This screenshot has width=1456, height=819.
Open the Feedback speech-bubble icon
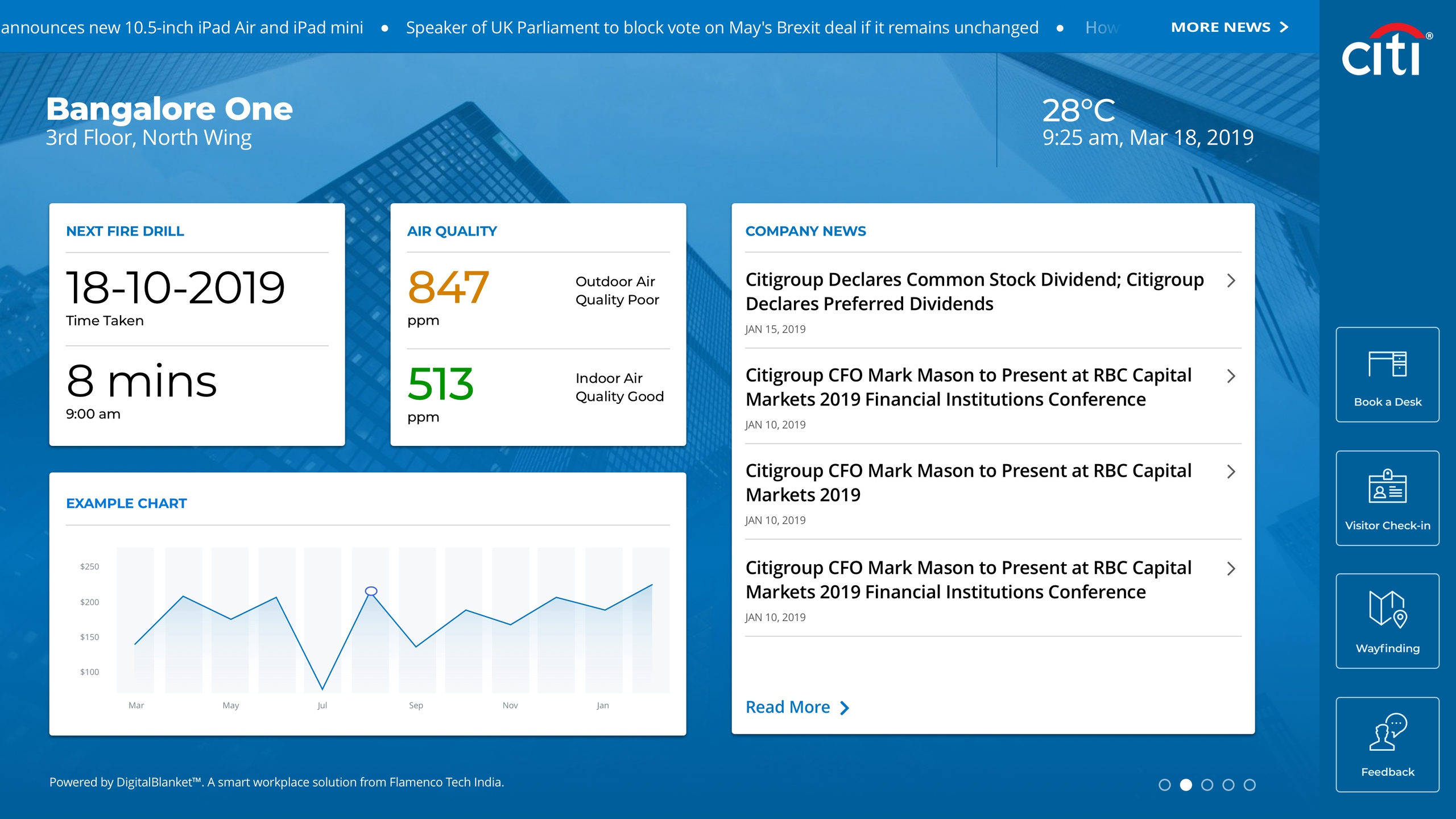pyautogui.click(x=1387, y=732)
